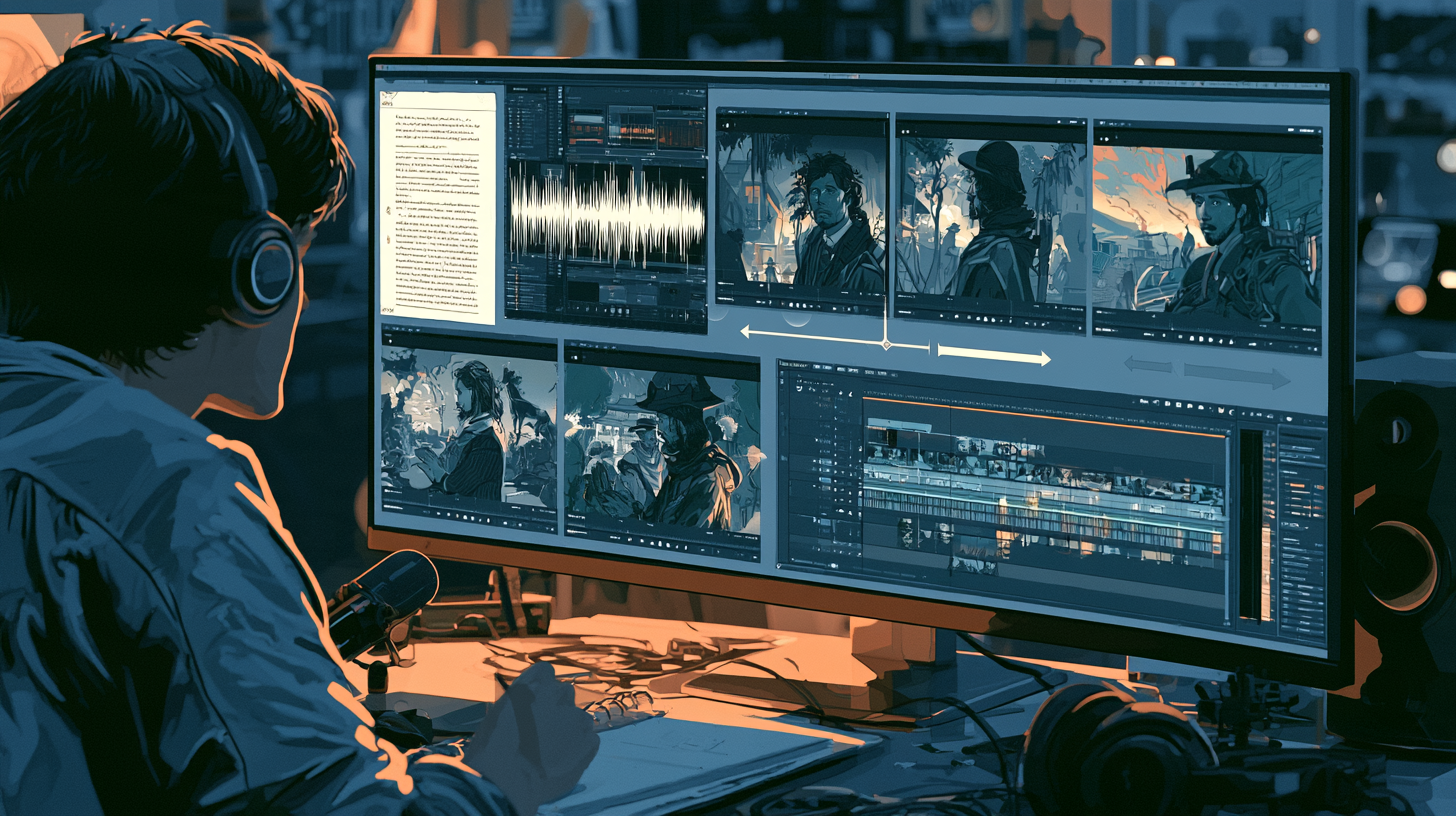Select the curly-haired man video preview
Viewport: 1456px width, 816px height.
coord(801,210)
